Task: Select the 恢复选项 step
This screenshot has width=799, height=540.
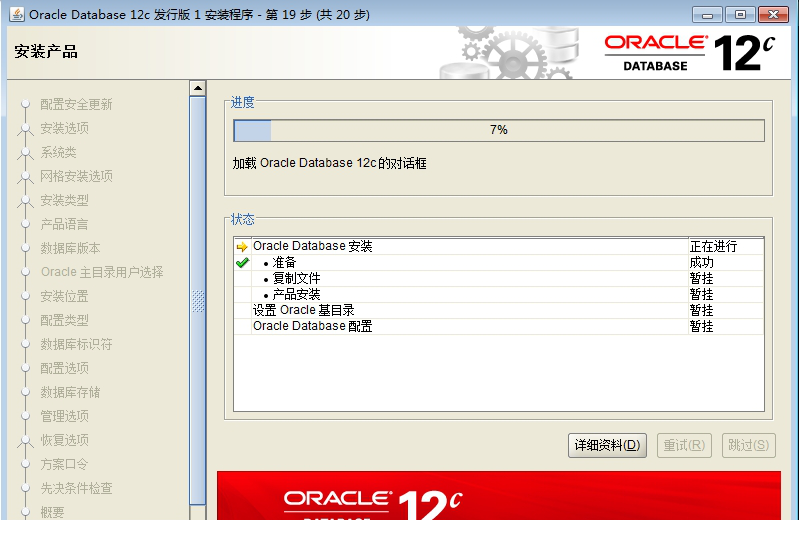Action: (64, 440)
